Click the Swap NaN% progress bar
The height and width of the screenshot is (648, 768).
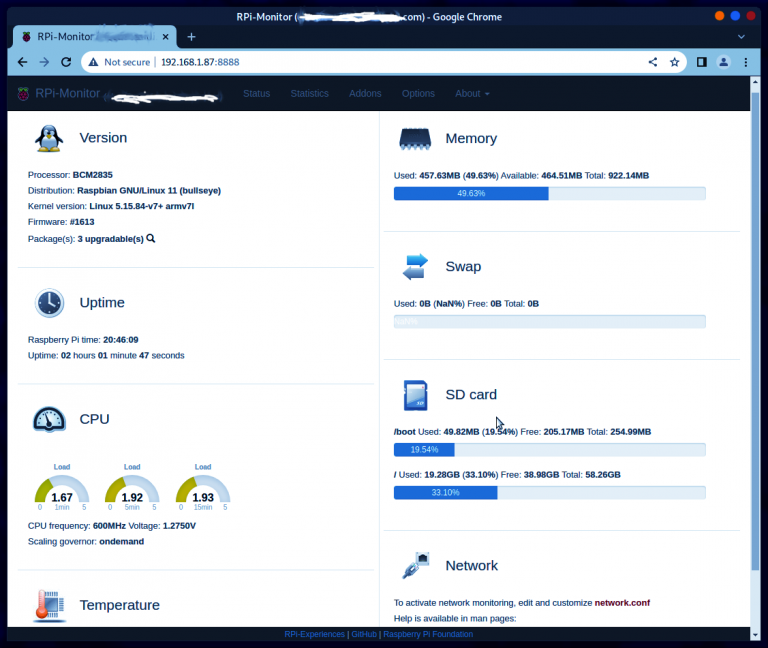pos(550,322)
